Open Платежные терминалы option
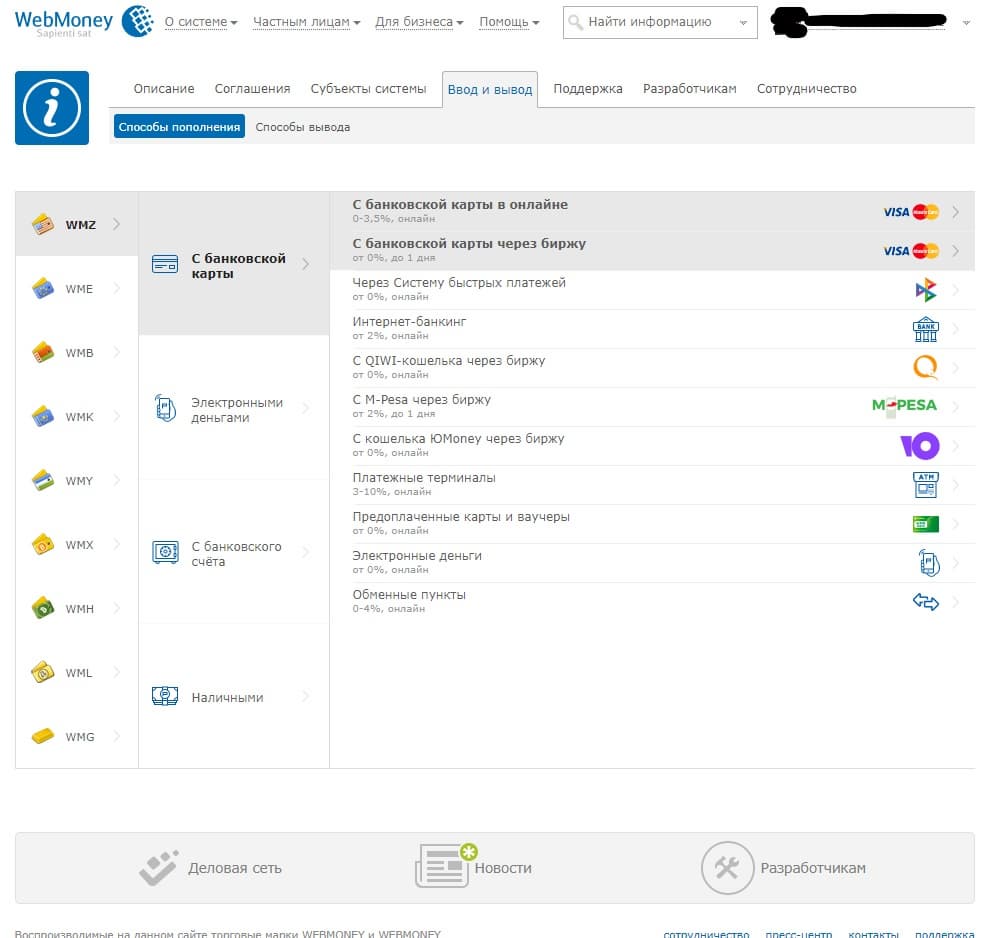Screen dimensions: 988x938 (x=652, y=485)
